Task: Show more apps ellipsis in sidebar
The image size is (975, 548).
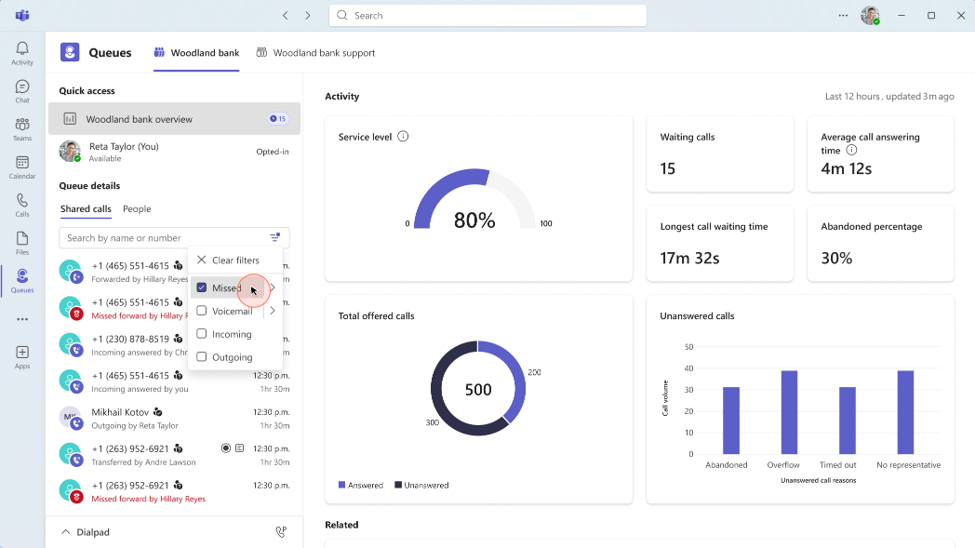Action: coord(22,319)
